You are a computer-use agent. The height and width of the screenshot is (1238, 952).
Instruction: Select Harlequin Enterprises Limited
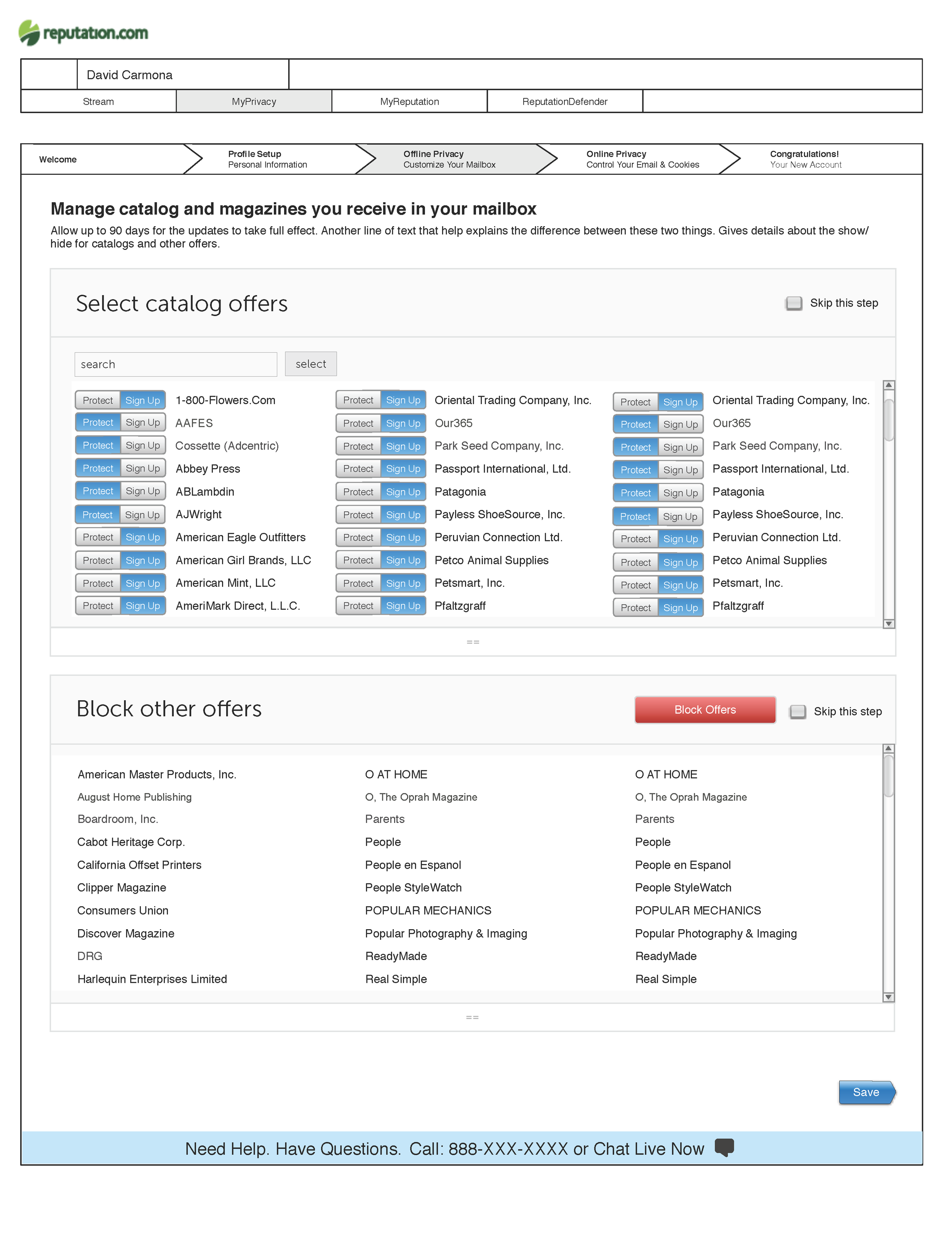tap(152, 979)
